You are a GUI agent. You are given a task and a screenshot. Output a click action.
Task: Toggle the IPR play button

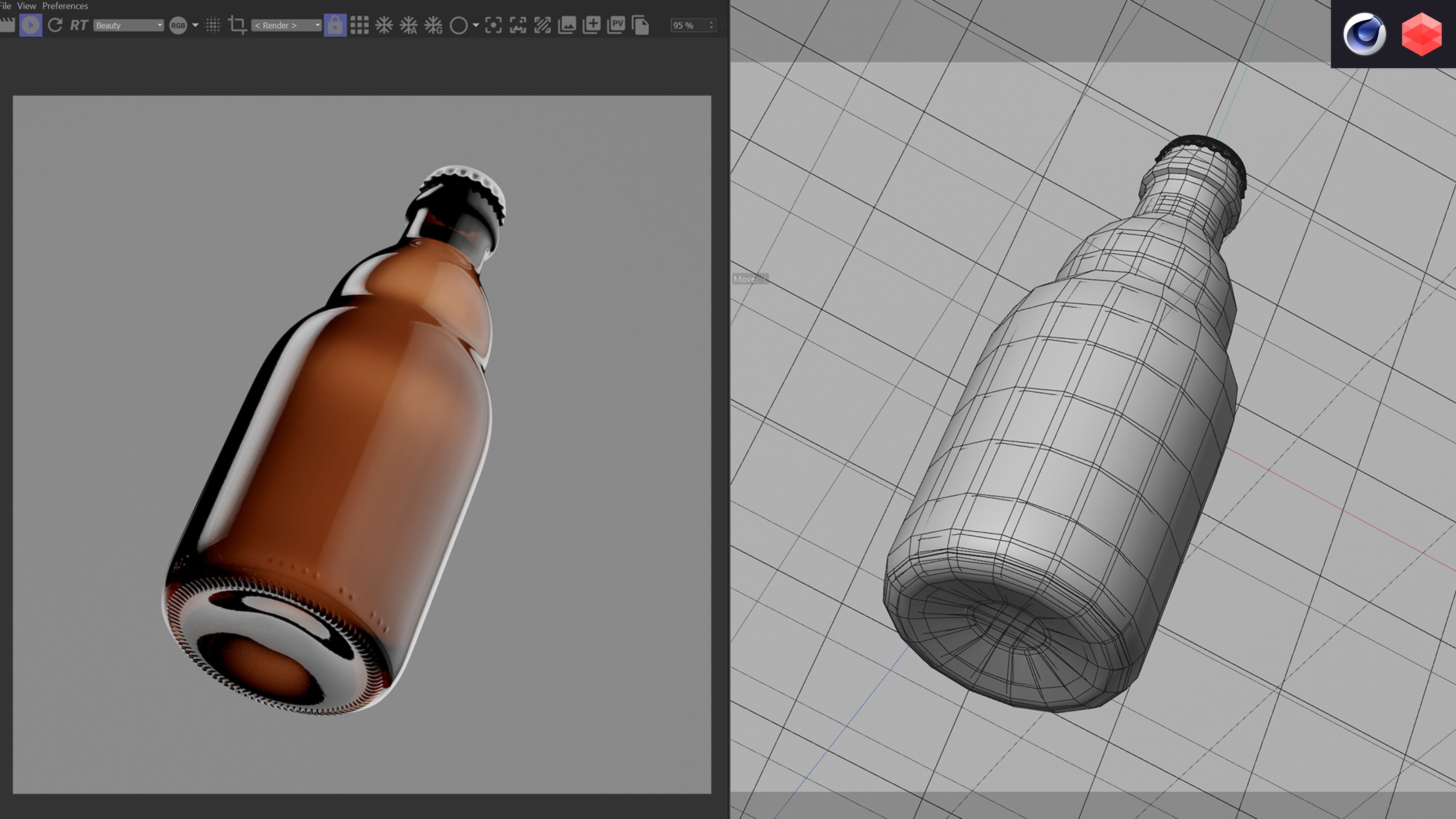click(31, 25)
